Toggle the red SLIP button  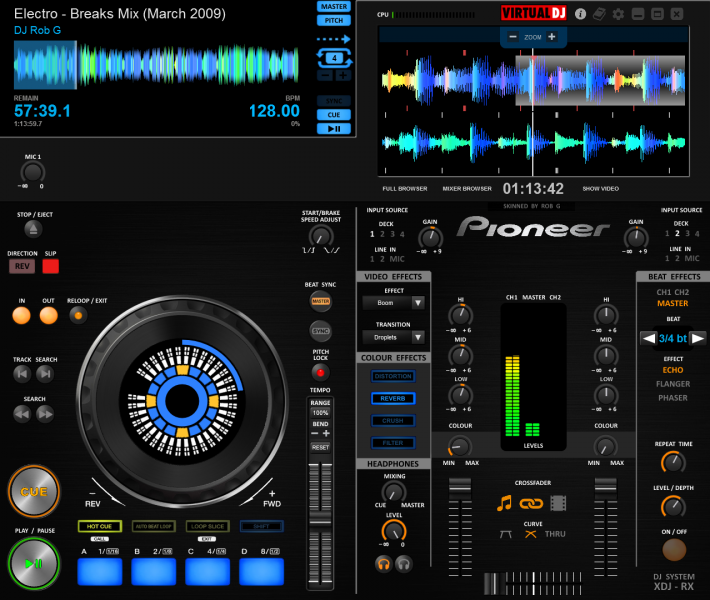click(50, 266)
